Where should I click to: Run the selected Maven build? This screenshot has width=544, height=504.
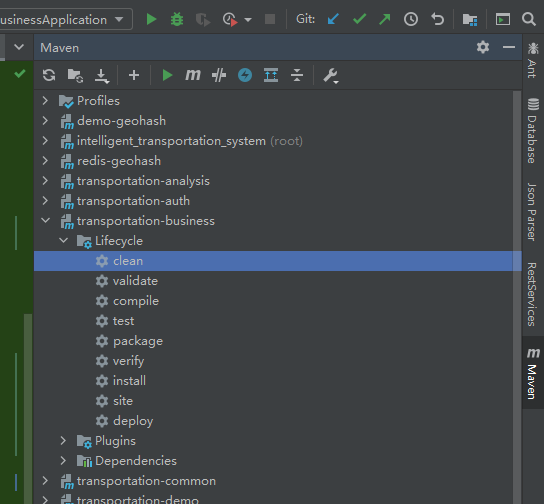(167, 75)
